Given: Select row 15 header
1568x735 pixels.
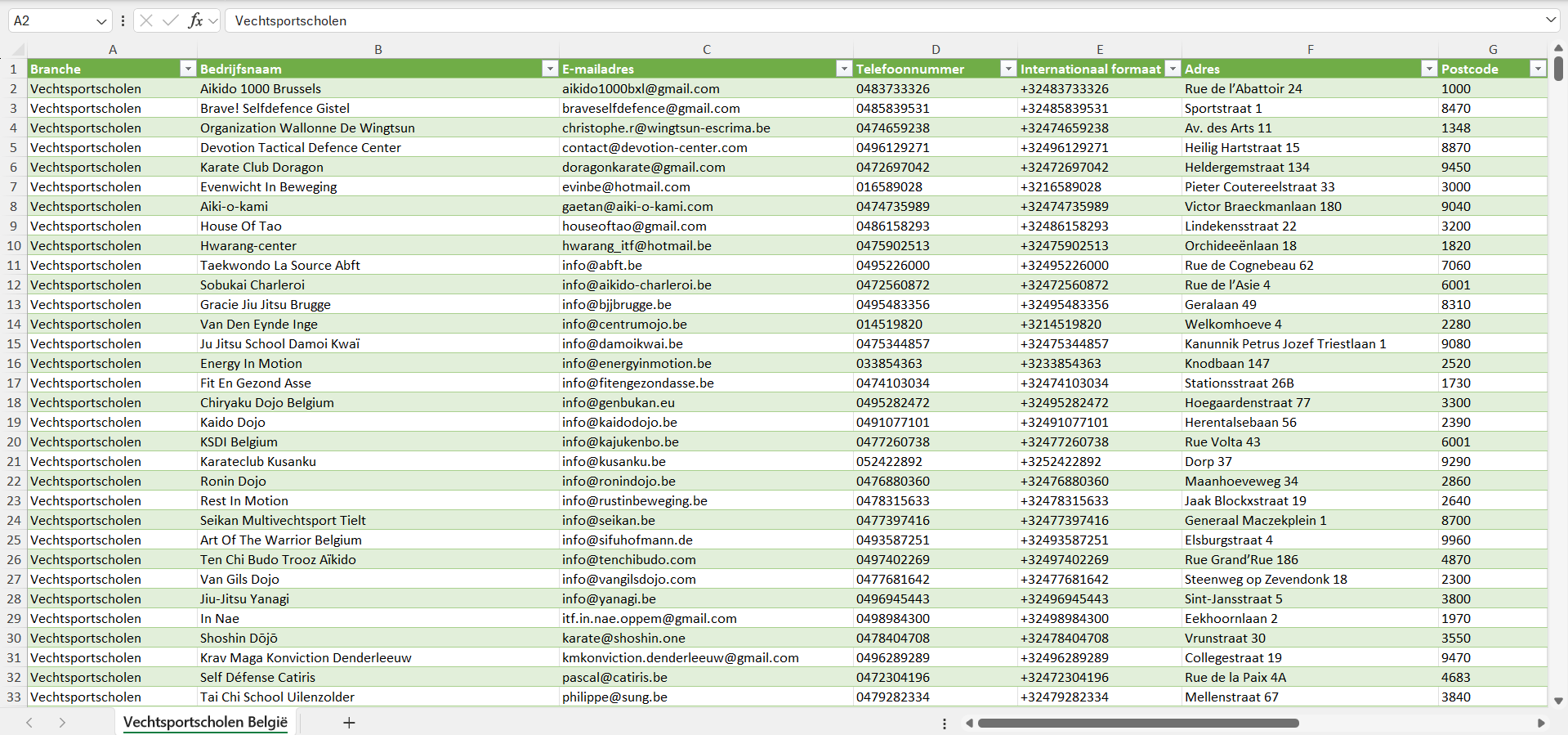Looking at the screenshot, I should (x=14, y=343).
